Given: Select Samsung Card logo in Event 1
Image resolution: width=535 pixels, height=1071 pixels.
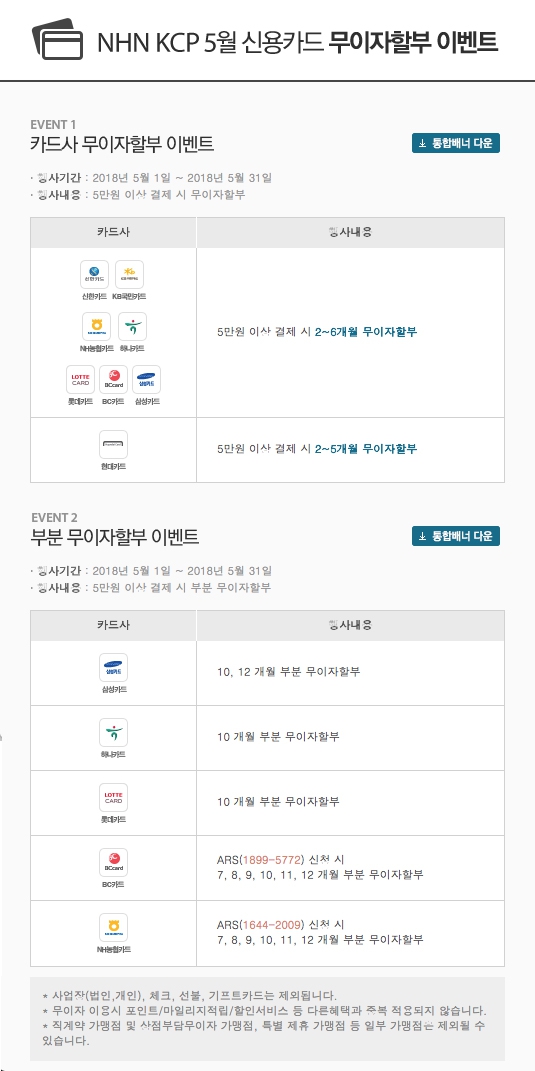Looking at the screenshot, I should 146,379.
